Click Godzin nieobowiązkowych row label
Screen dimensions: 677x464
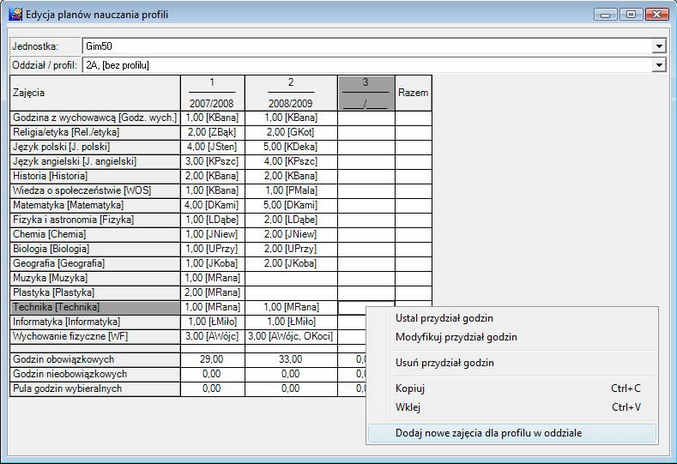tap(95, 374)
